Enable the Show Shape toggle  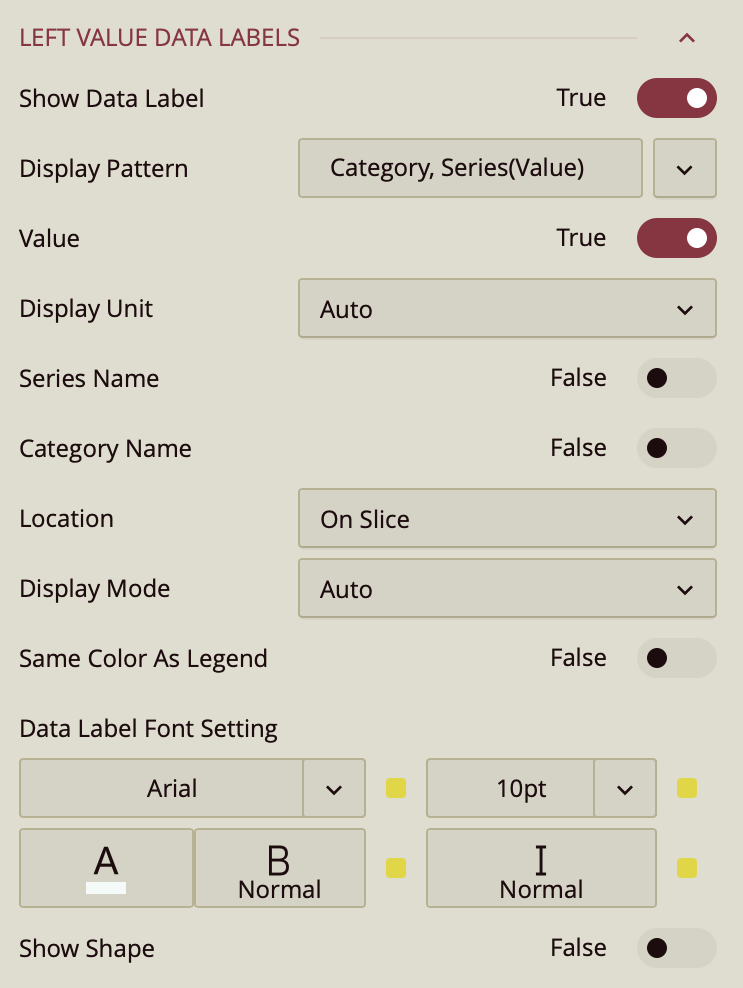click(x=677, y=948)
